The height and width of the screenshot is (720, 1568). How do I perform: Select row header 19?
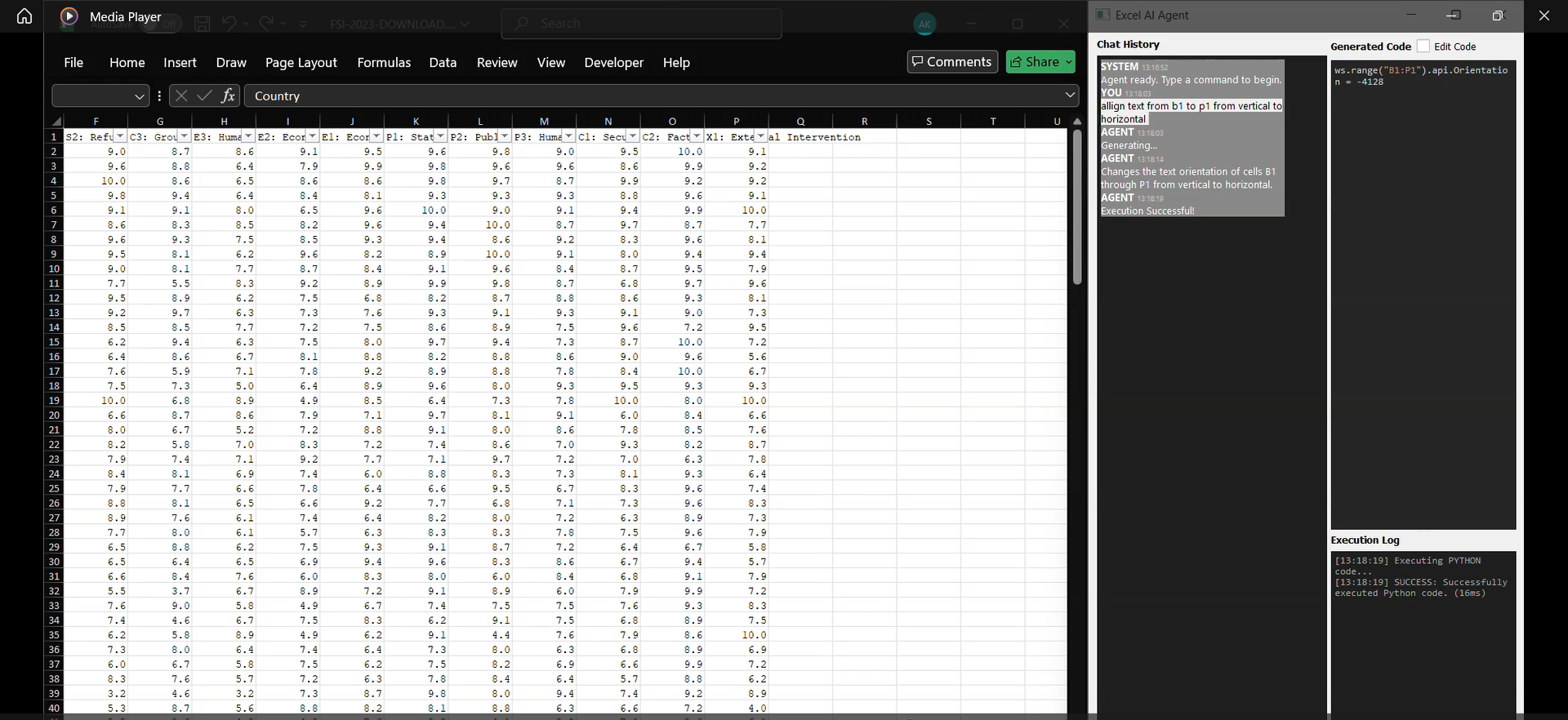(x=54, y=401)
